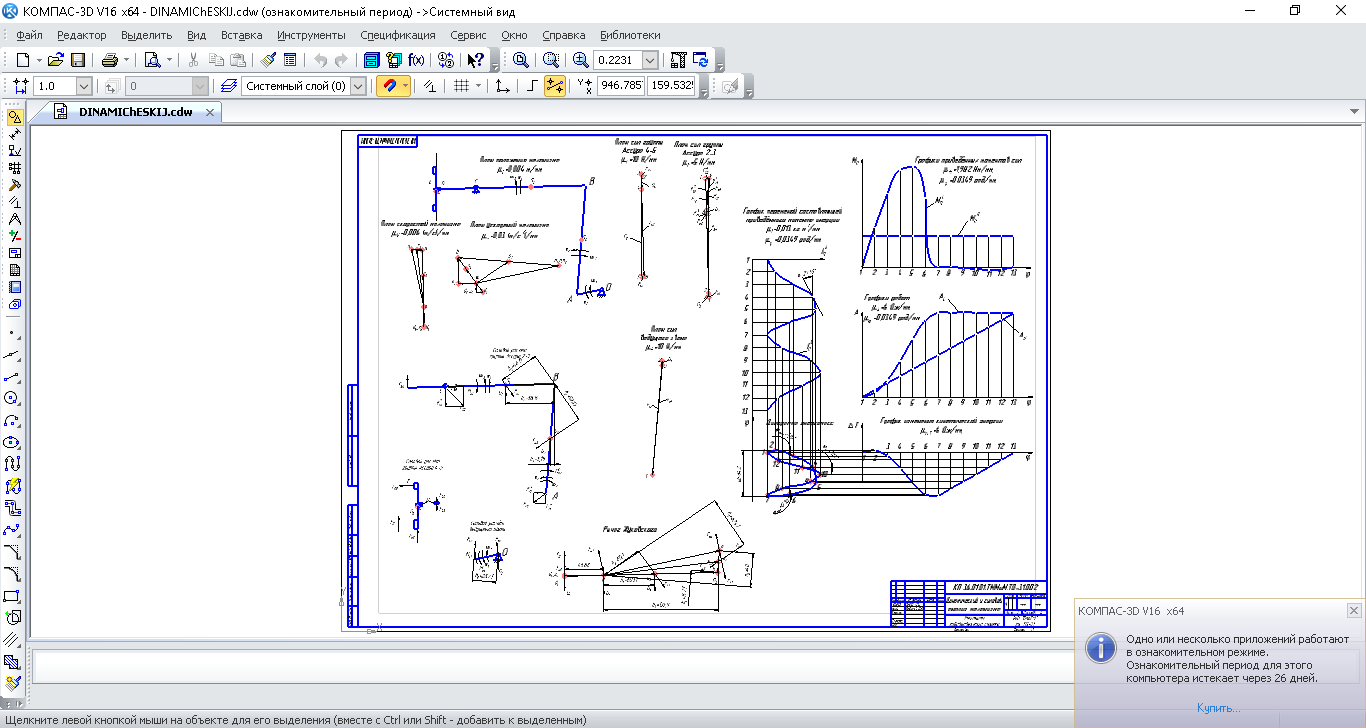Create a new document with New icon
1366x728 pixels.
coord(22,60)
